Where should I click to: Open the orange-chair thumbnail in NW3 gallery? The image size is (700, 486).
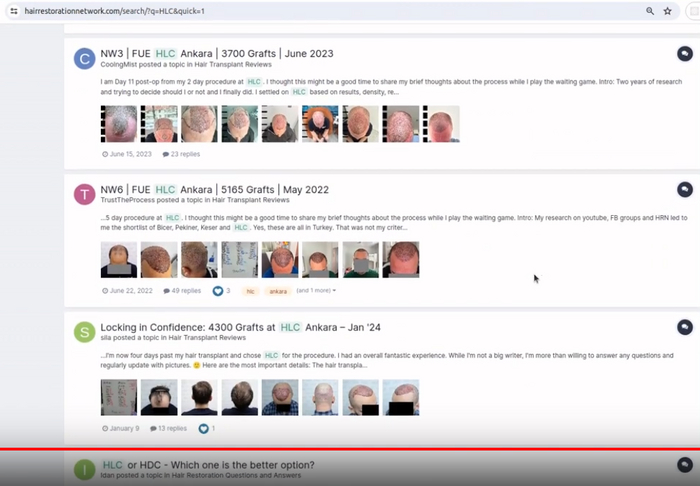(320, 124)
